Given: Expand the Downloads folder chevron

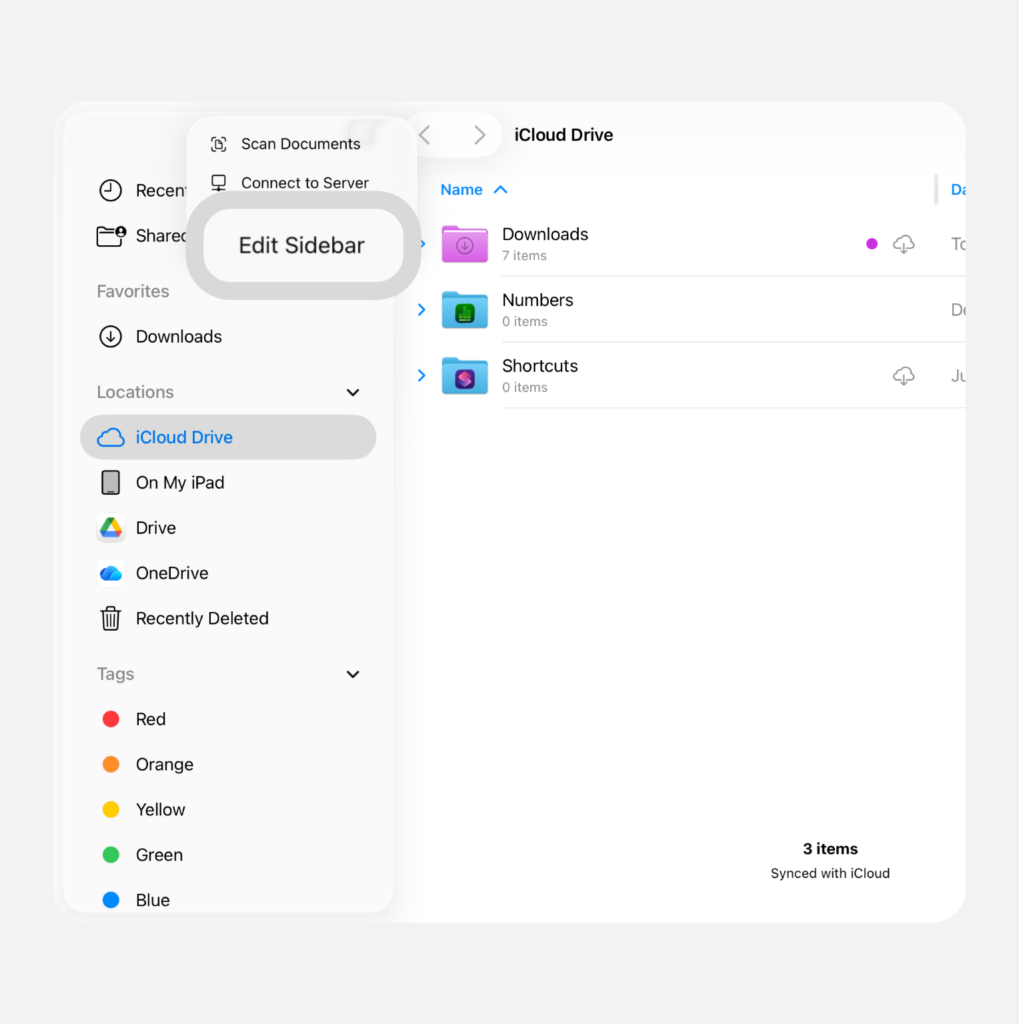Looking at the screenshot, I should (420, 243).
